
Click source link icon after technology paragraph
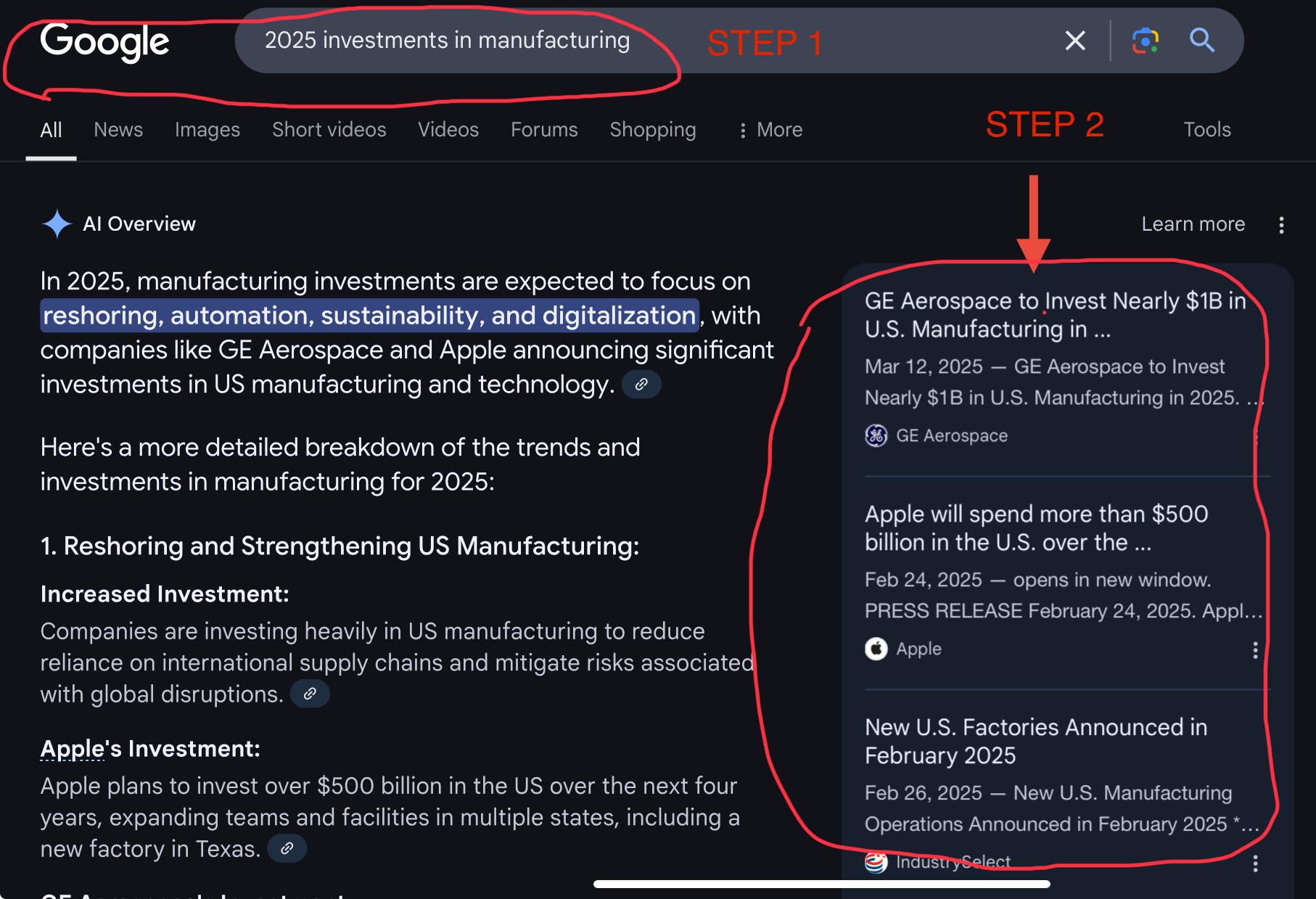click(x=641, y=385)
